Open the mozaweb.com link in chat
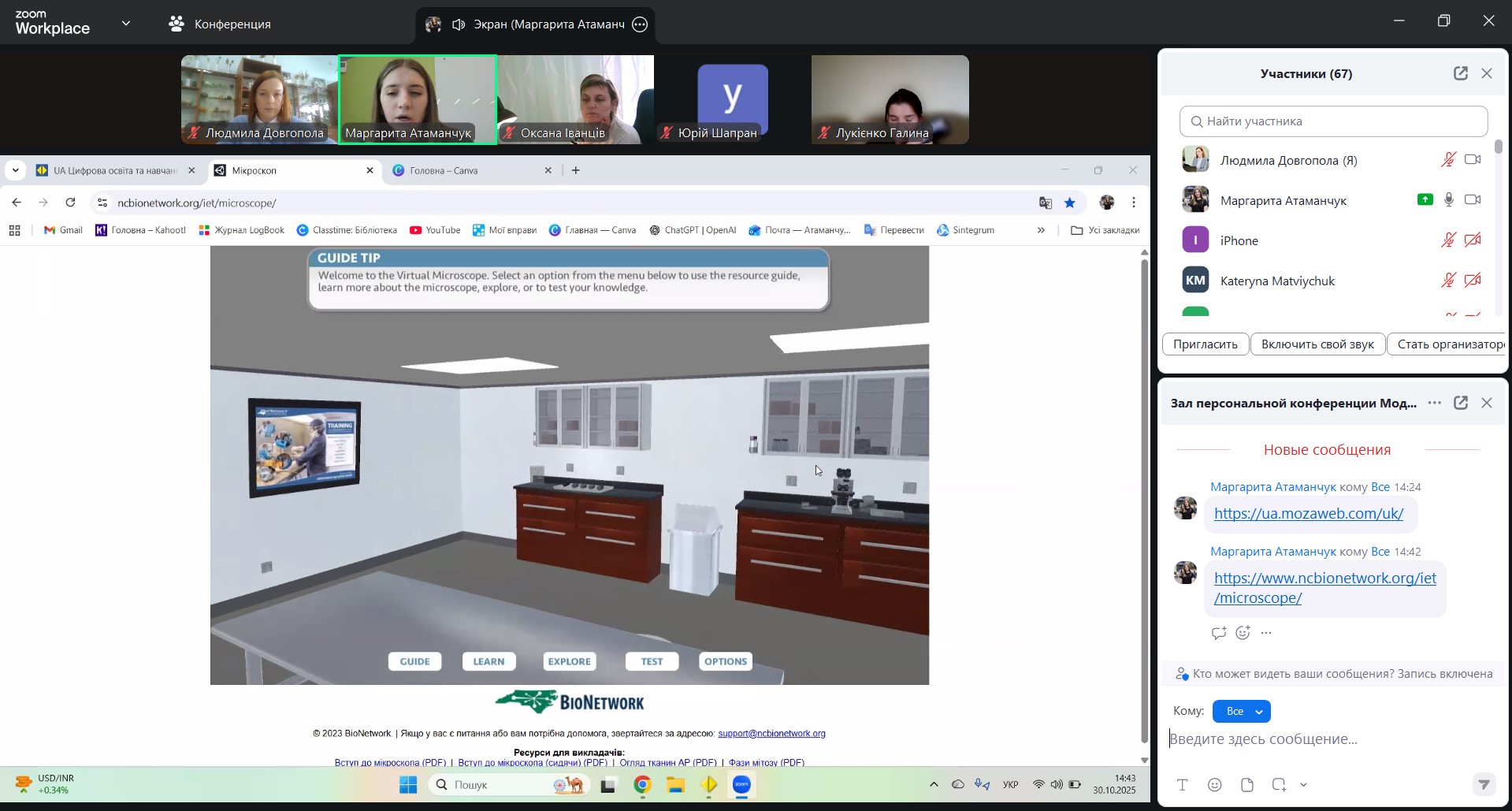This screenshot has width=1512, height=811. coord(1308,514)
